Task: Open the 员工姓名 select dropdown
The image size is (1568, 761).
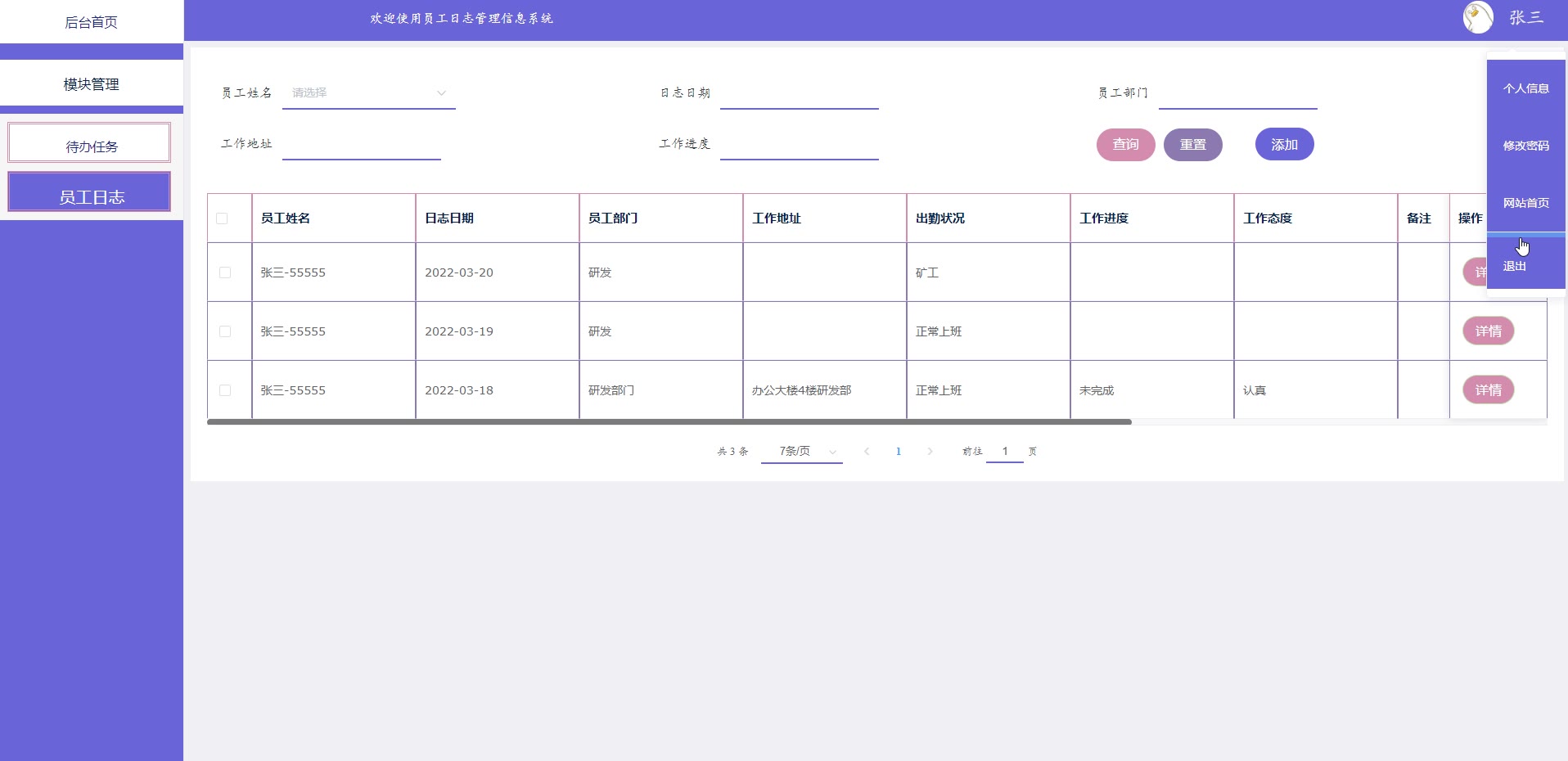Action: pyautogui.click(x=369, y=93)
